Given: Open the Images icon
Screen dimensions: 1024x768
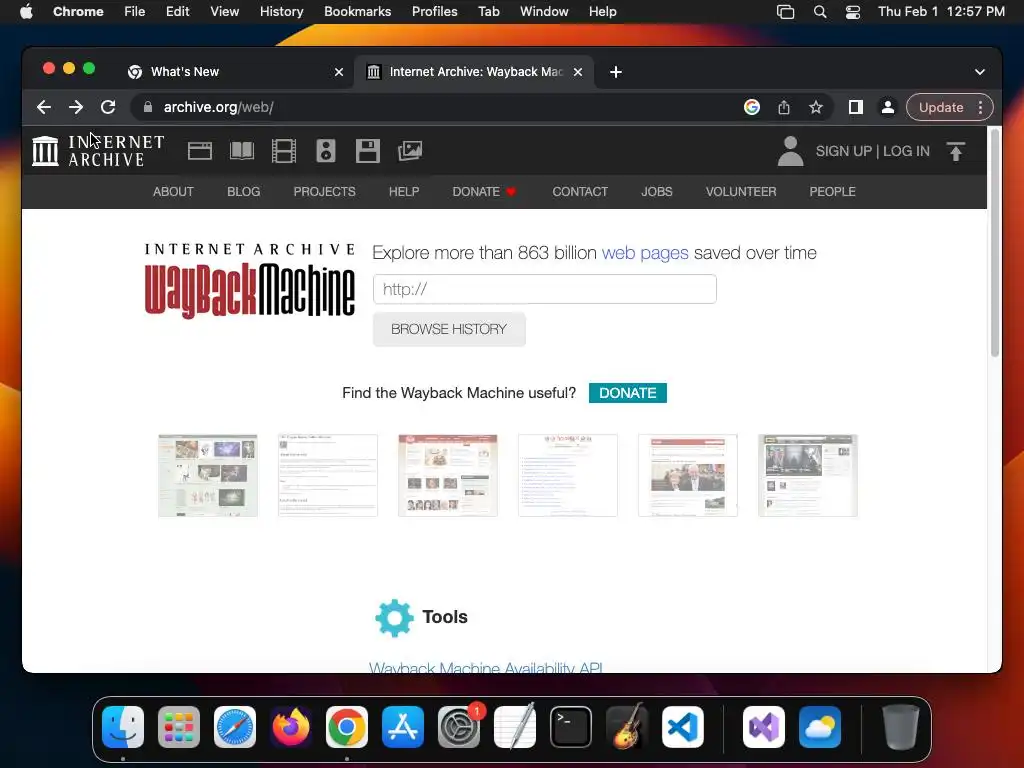Looking at the screenshot, I should 410,151.
